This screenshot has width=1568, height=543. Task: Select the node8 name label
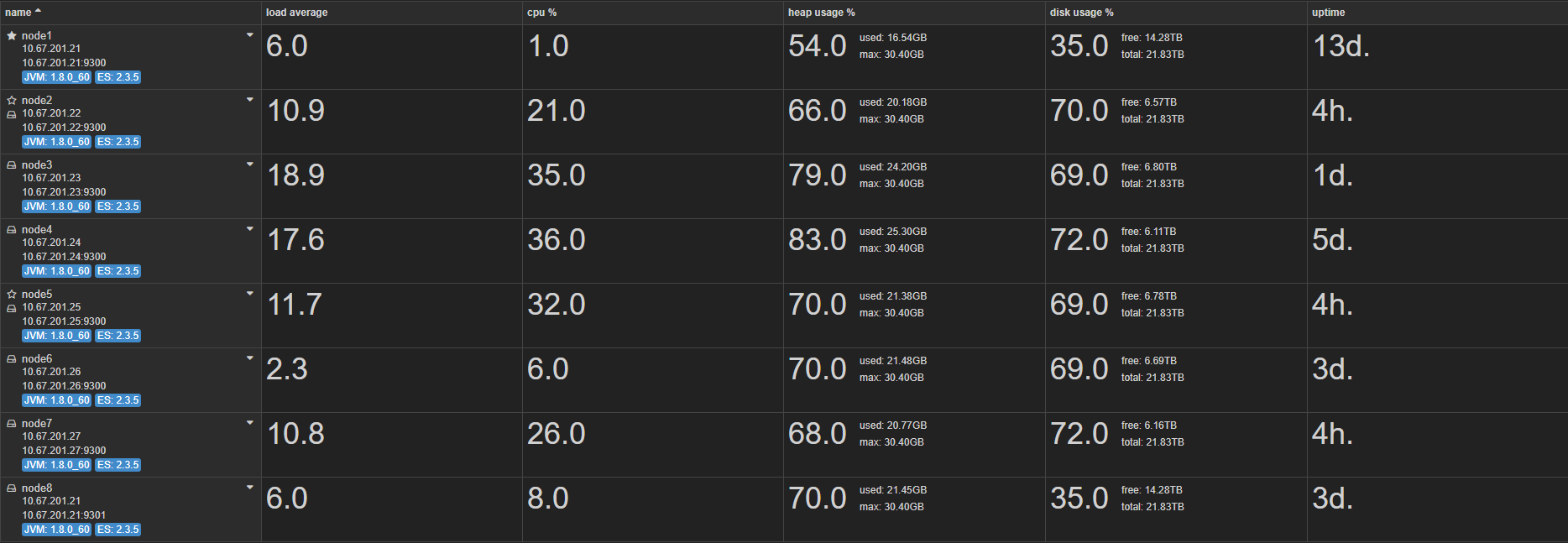tap(37, 488)
